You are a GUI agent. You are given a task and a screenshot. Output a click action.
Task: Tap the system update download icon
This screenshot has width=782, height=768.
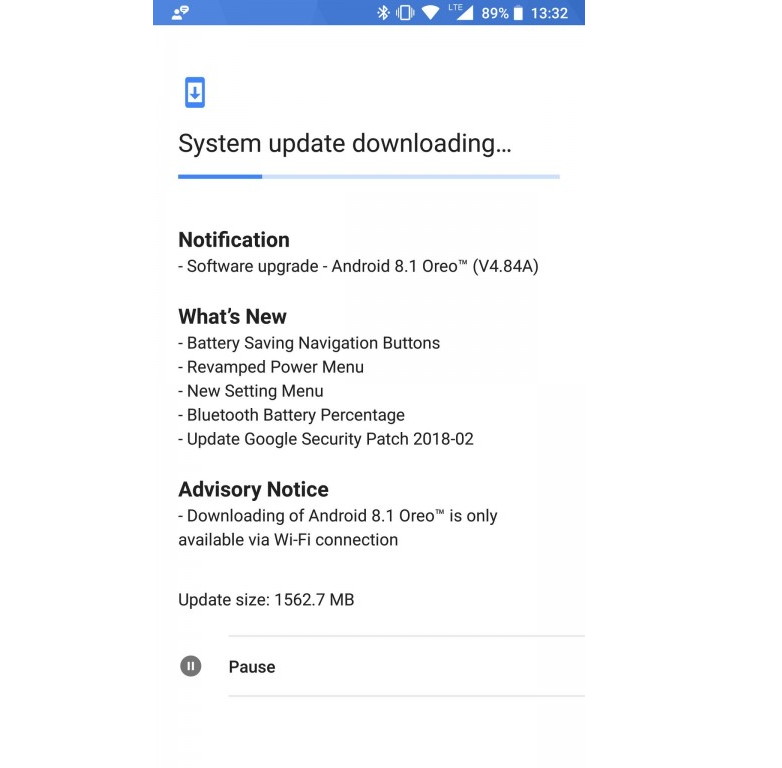click(x=195, y=92)
